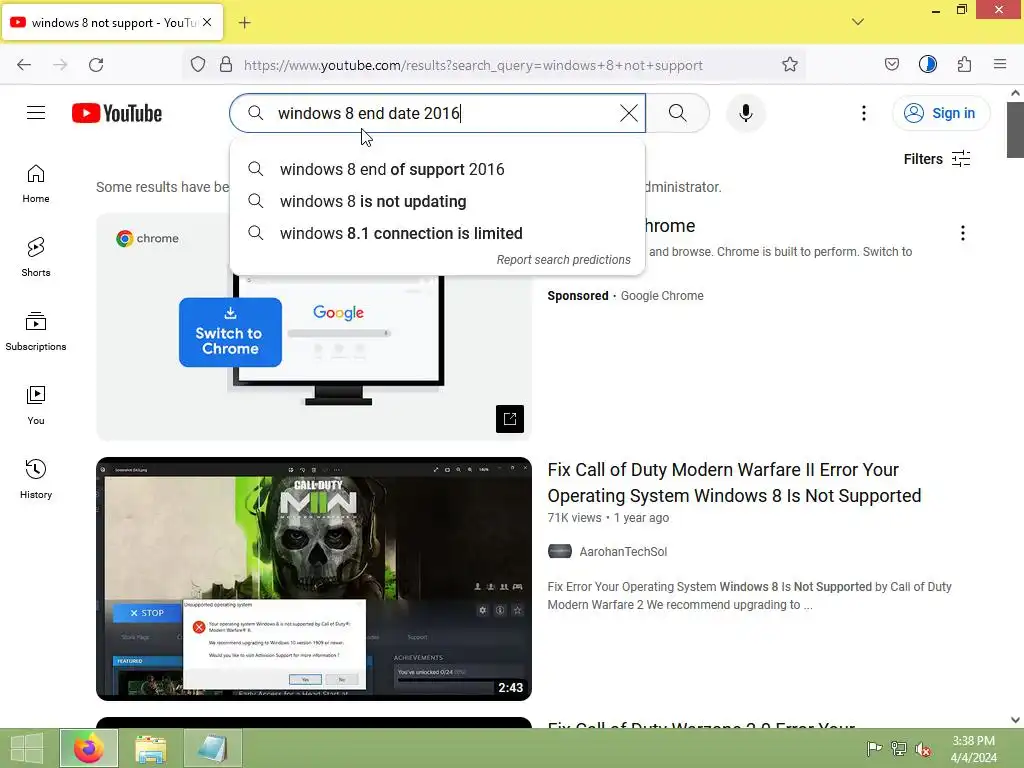This screenshot has width=1024, height=768.
Task: Expand the list all tabs dropdown
Action: [857, 22]
